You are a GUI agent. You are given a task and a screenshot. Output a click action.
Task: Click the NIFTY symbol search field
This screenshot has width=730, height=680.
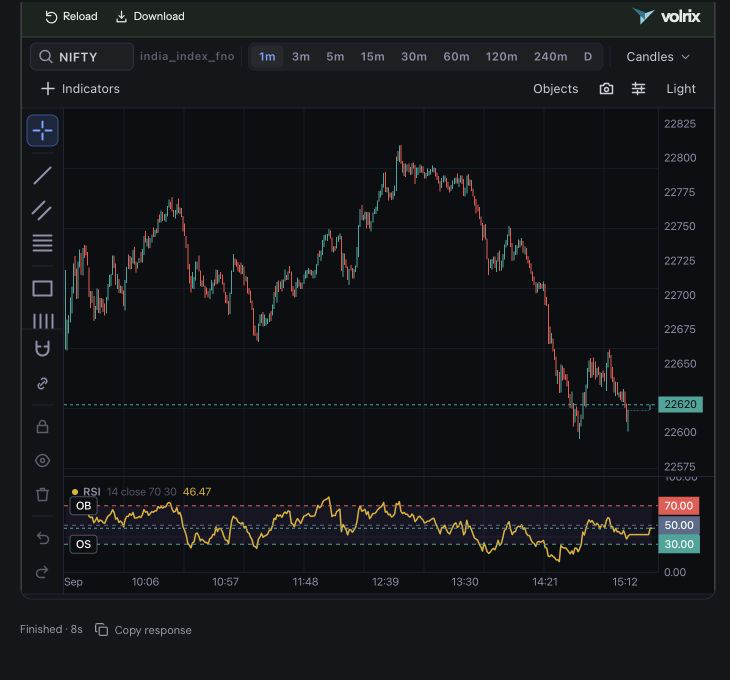click(x=82, y=57)
